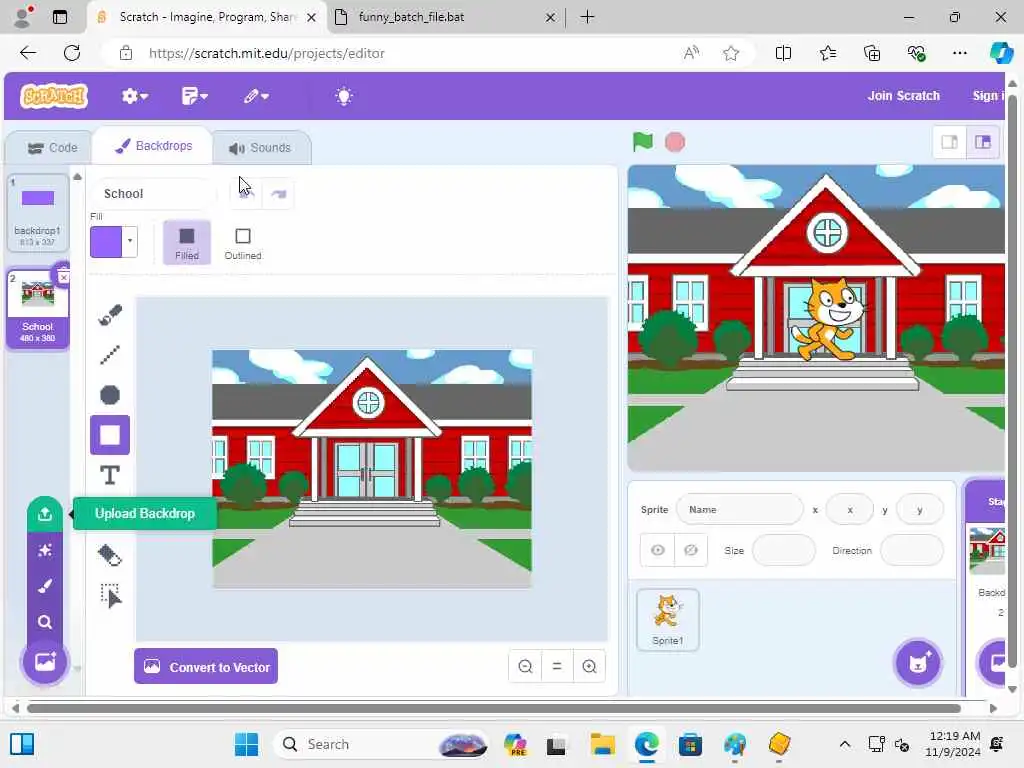Undo the last paint action
The width and height of the screenshot is (1024, 768).
pos(246,194)
